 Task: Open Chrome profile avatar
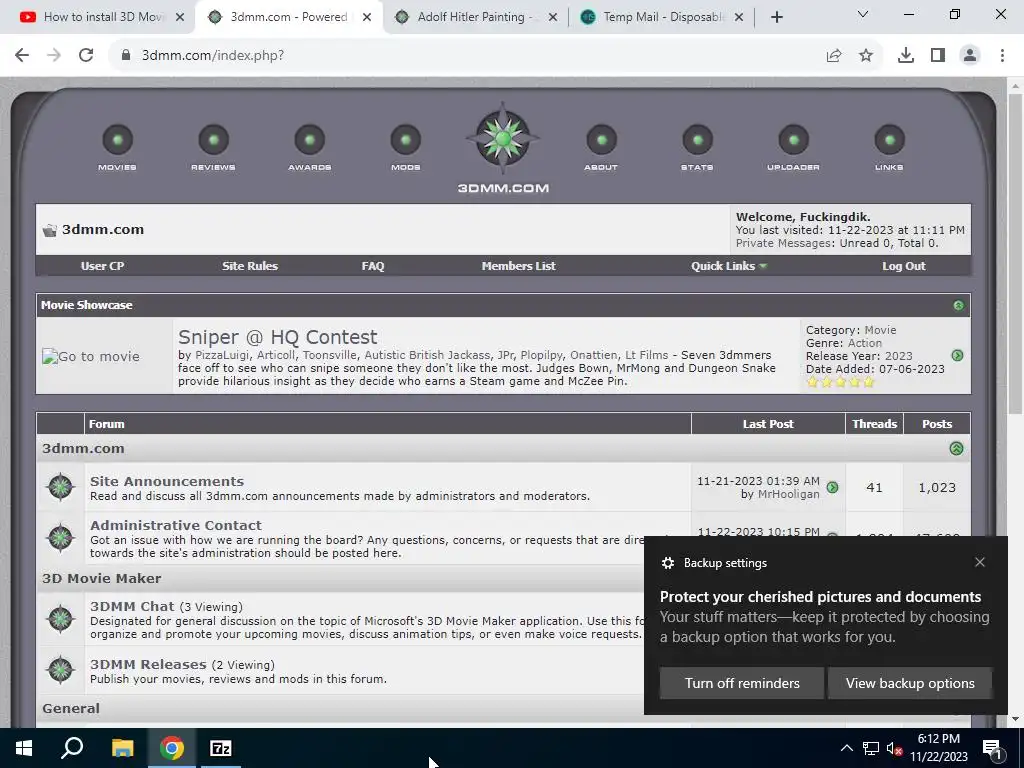[970, 56]
